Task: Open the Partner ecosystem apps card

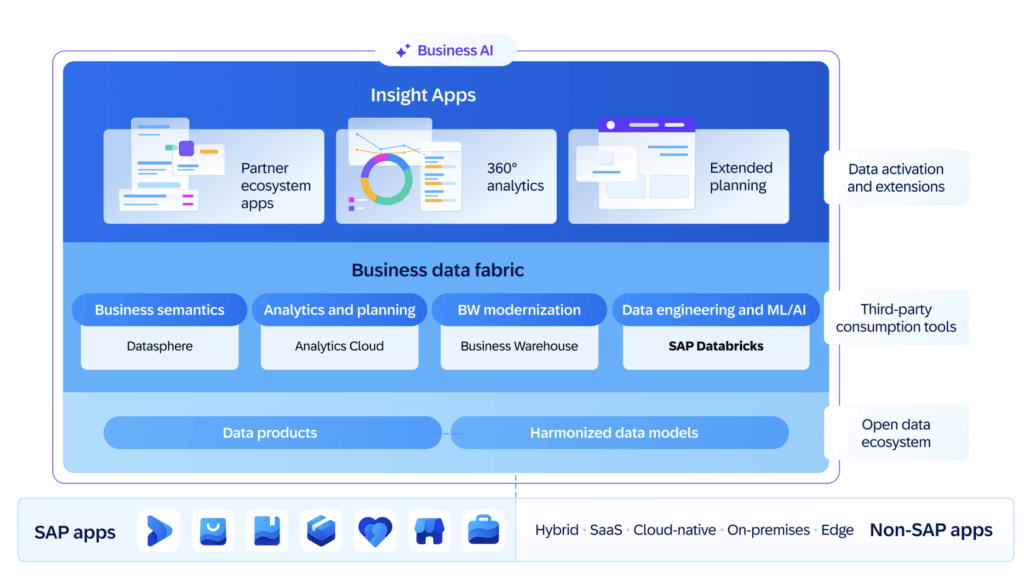Action: click(x=214, y=177)
